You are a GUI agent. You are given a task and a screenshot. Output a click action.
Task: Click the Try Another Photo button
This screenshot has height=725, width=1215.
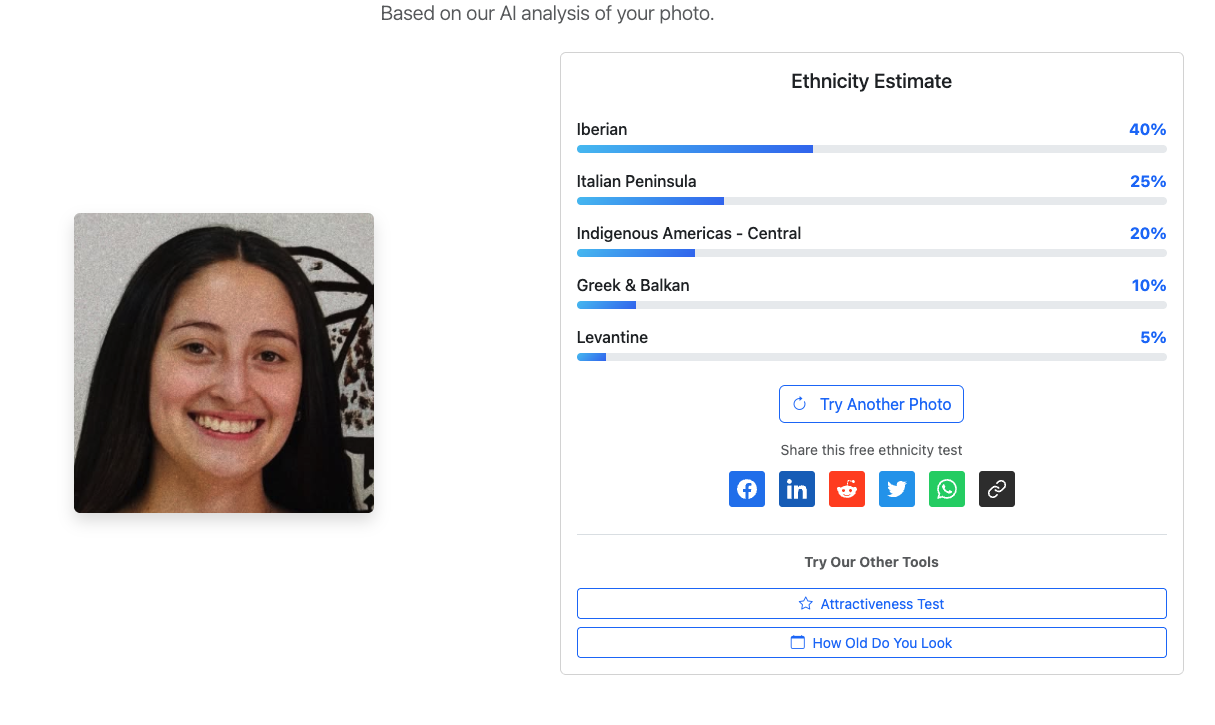871,404
